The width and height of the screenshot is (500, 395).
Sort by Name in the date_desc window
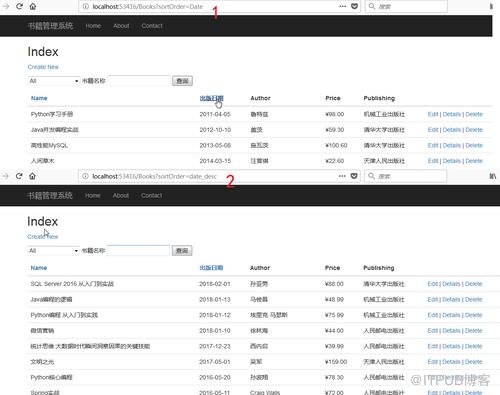39,268
